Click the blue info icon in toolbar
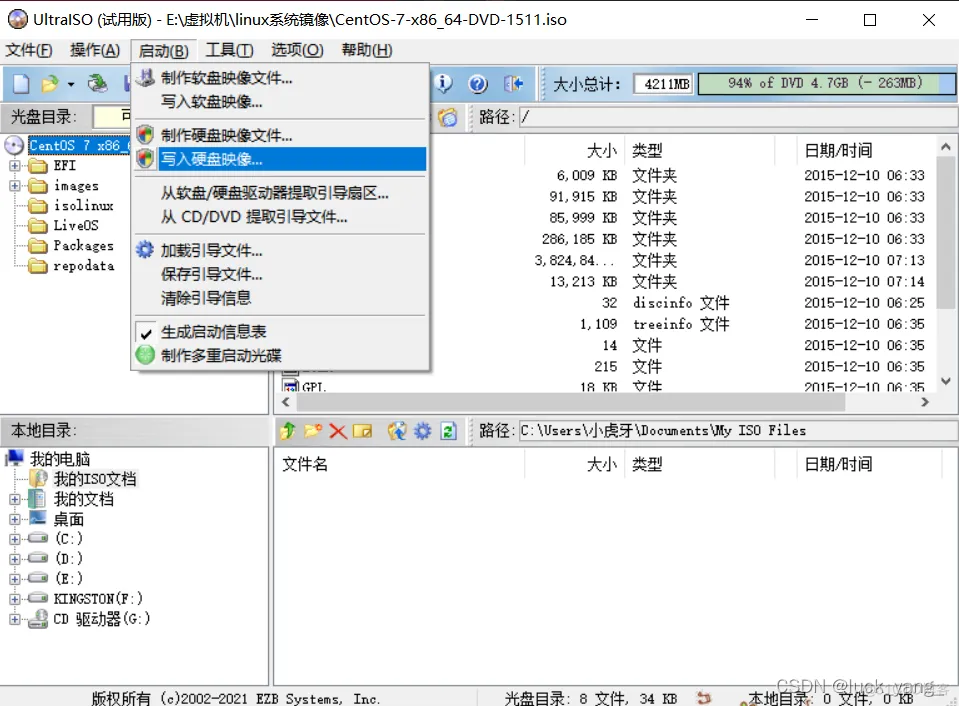Screen dimensions: 959x706 pyautogui.click(x=443, y=84)
